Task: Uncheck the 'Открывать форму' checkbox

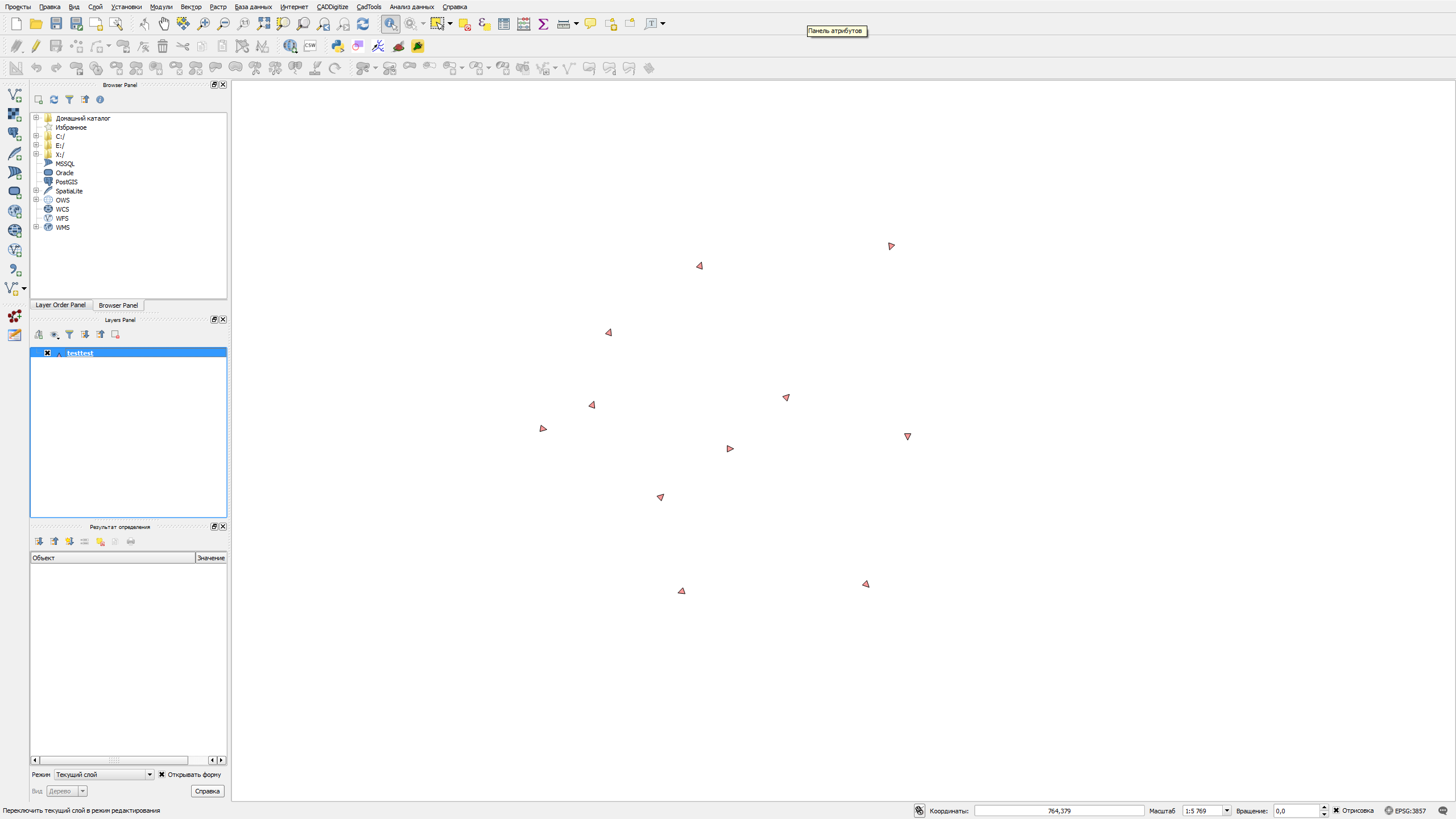Action: pos(162,775)
